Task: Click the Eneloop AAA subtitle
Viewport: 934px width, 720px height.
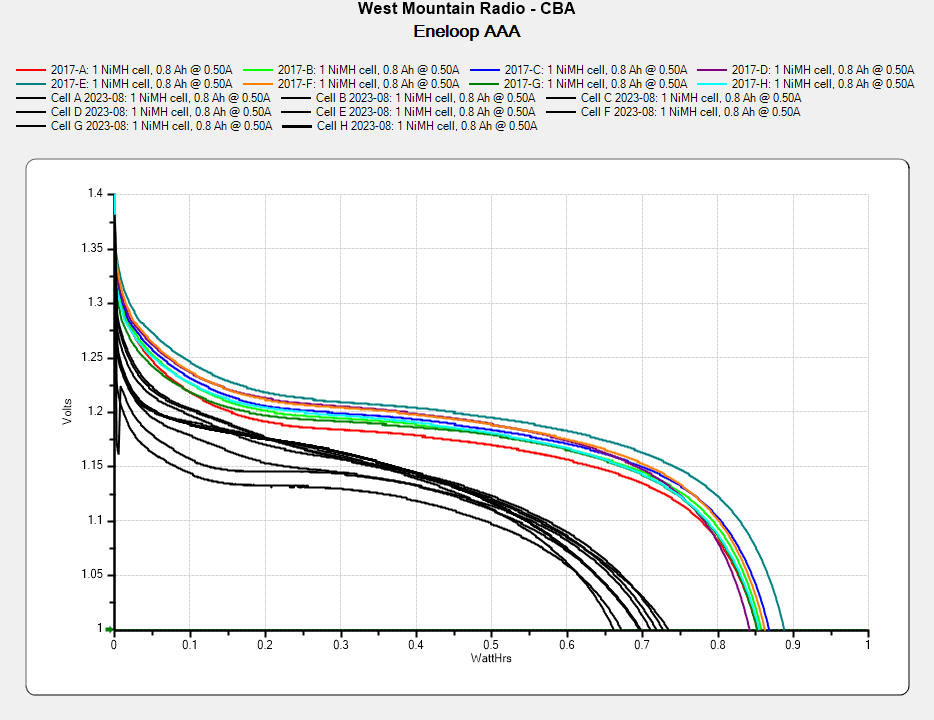Action: pos(466,31)
